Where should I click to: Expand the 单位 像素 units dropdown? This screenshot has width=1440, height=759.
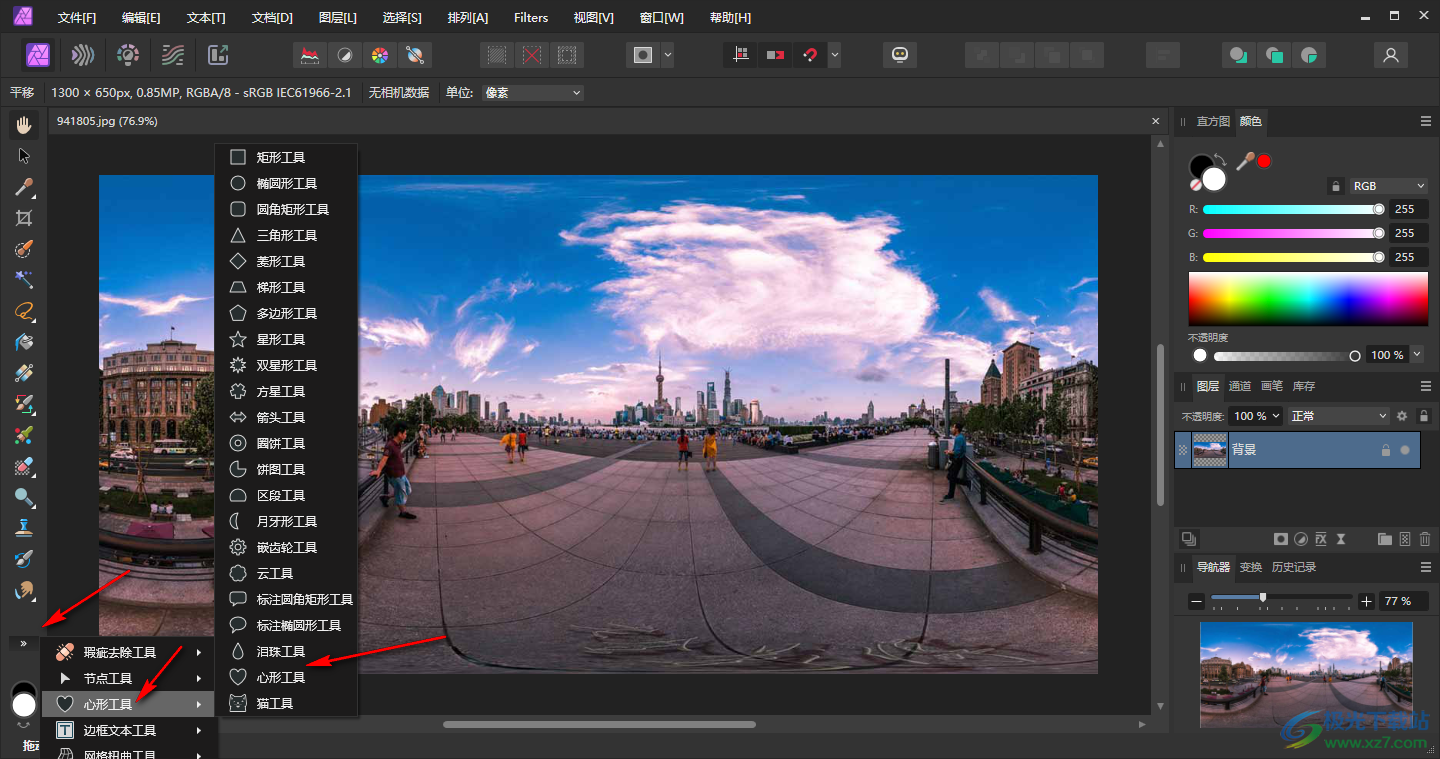[532, 93]
